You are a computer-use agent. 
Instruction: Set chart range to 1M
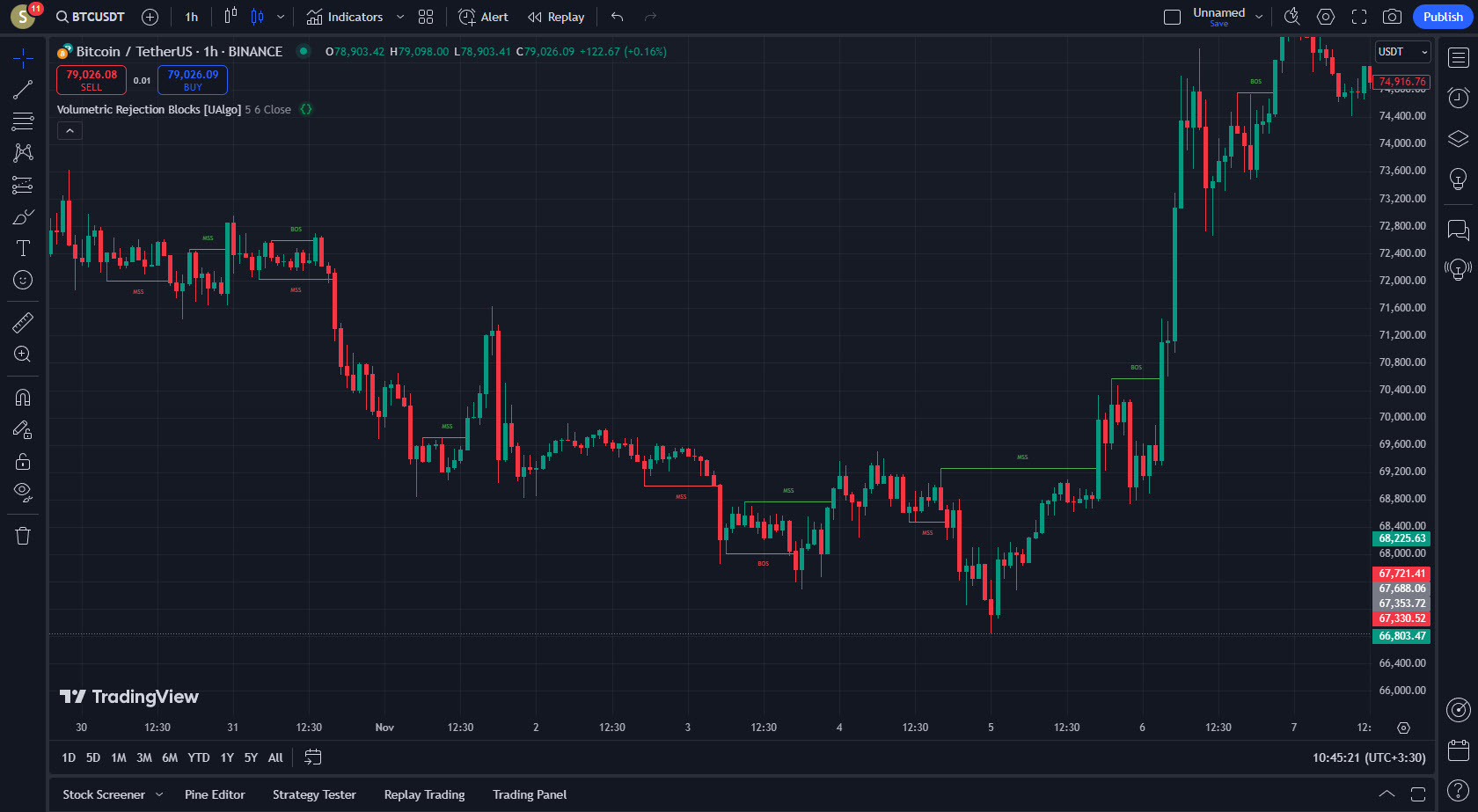point(119,757)
